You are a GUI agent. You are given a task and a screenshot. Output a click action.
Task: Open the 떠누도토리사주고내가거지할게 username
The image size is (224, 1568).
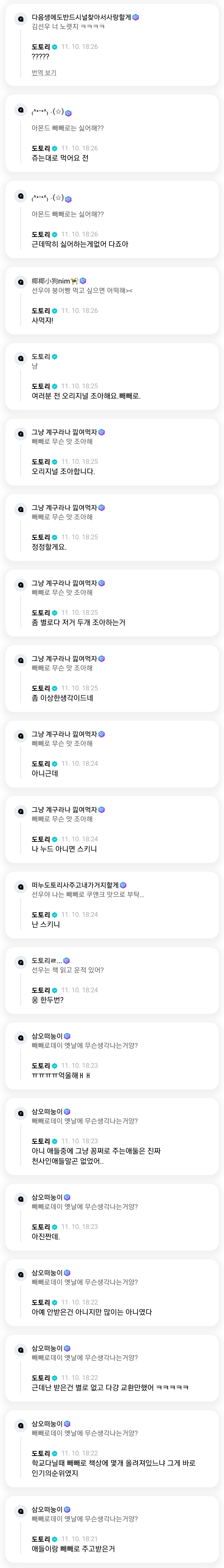[75, 885]
